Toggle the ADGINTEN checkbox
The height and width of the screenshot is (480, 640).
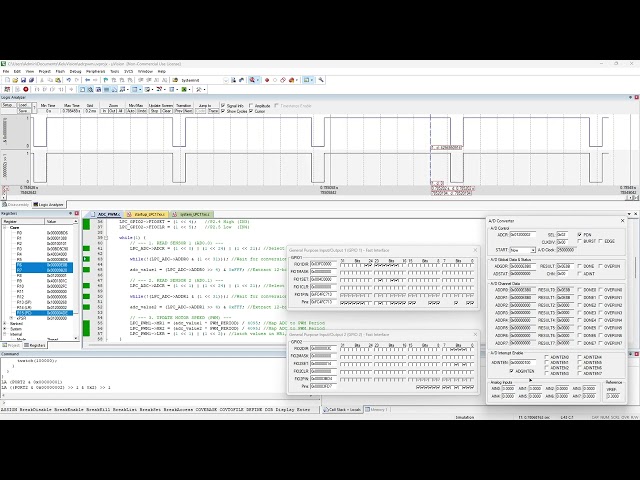tap(511, 371)
